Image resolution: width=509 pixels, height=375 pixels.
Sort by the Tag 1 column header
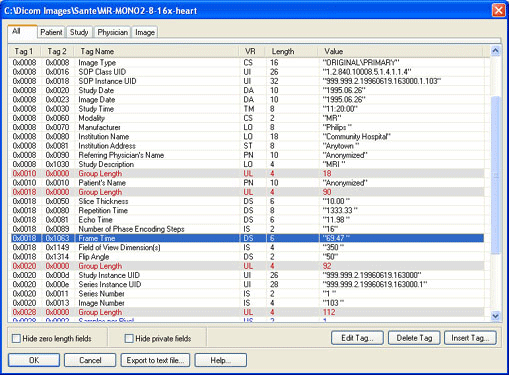tap(24, 51)
